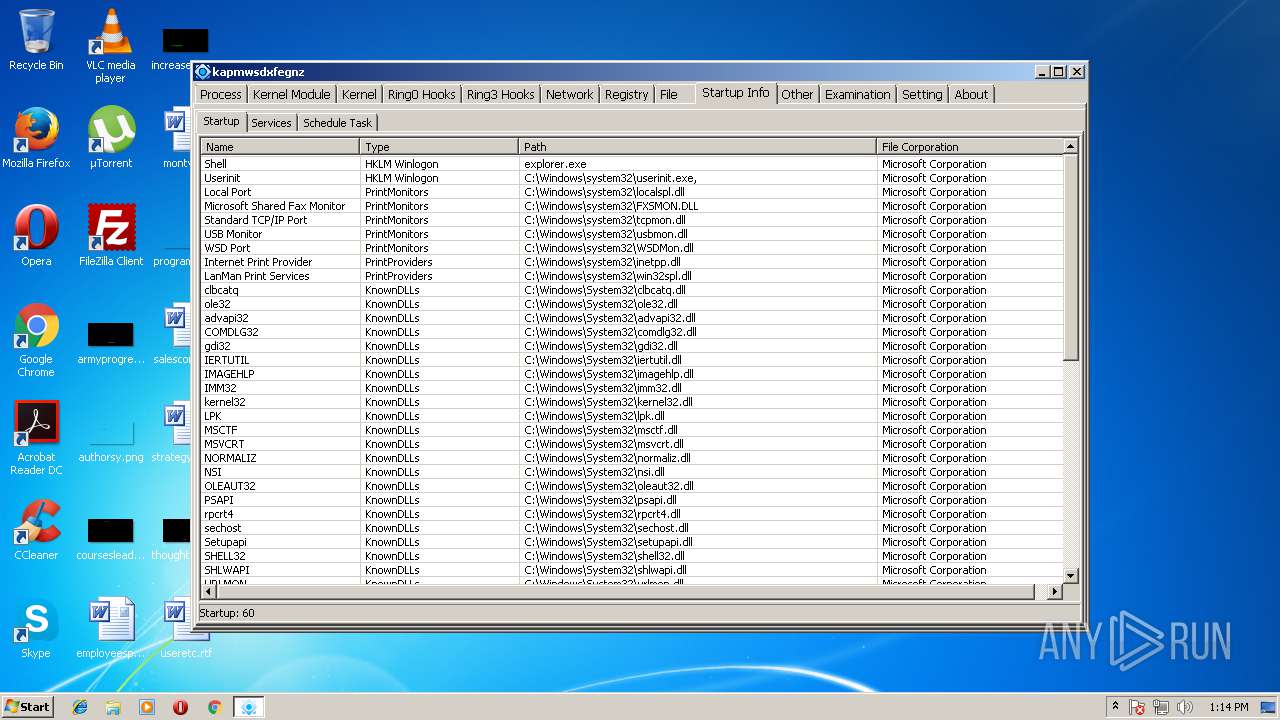Screen dimensions: 1280x720
Task: Click horizontal scrollbar right arrow
Action: pyautogui.click(x=1054, y=592)
